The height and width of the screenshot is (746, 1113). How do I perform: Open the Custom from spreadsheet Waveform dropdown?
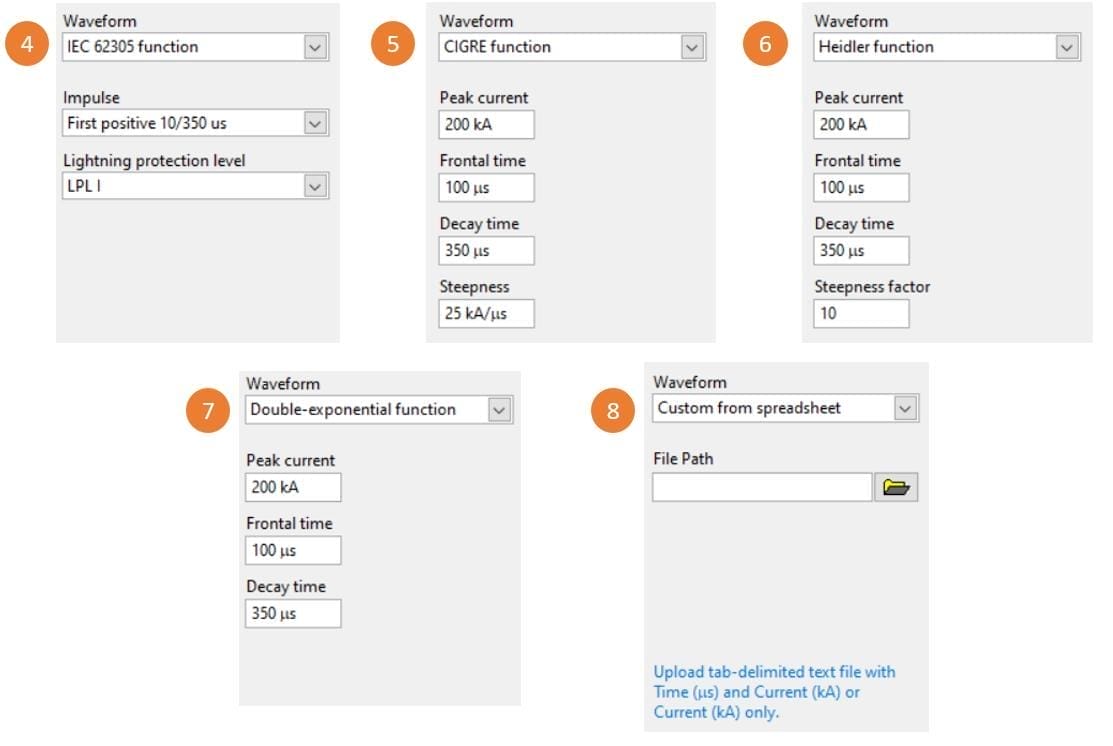coord(904,408)
